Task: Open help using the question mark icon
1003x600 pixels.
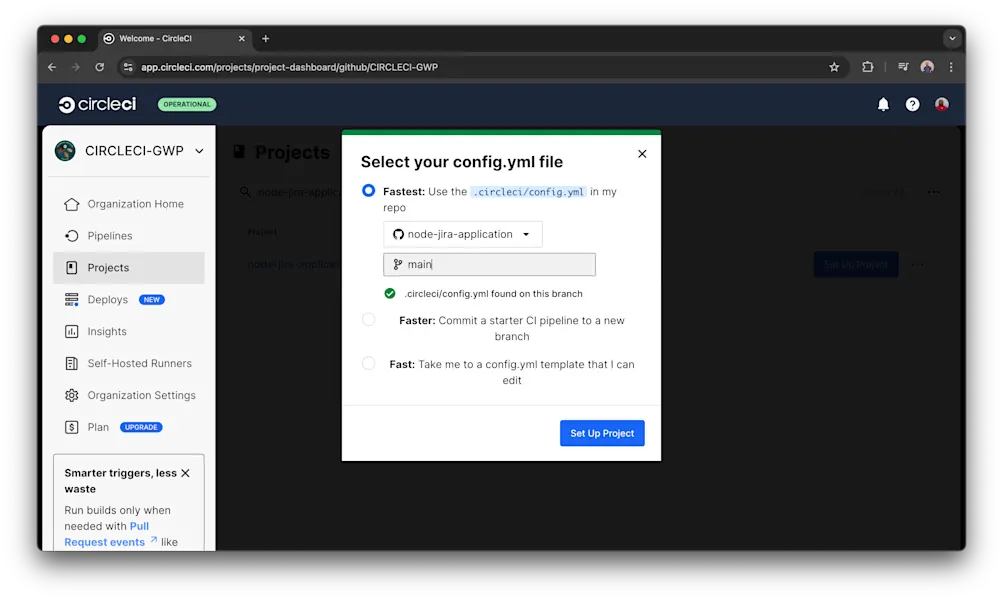Action: (x=912, y=104)
